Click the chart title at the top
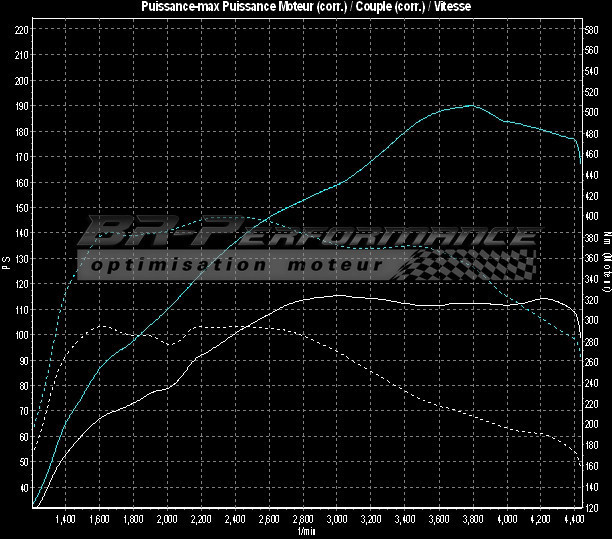 [x=306, y=7]
